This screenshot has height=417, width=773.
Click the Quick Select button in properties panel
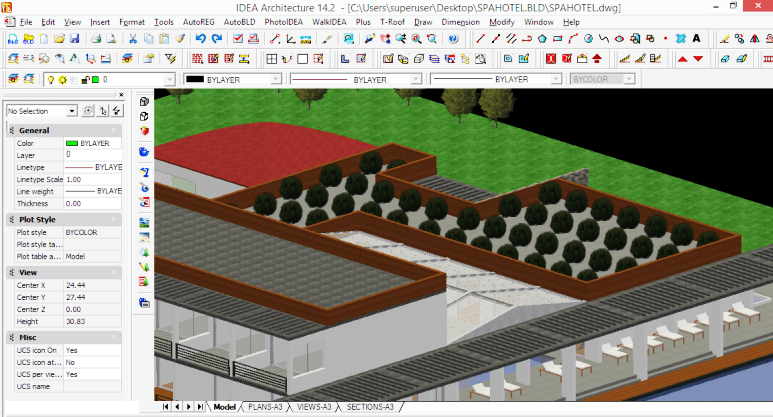pos(117,111)
